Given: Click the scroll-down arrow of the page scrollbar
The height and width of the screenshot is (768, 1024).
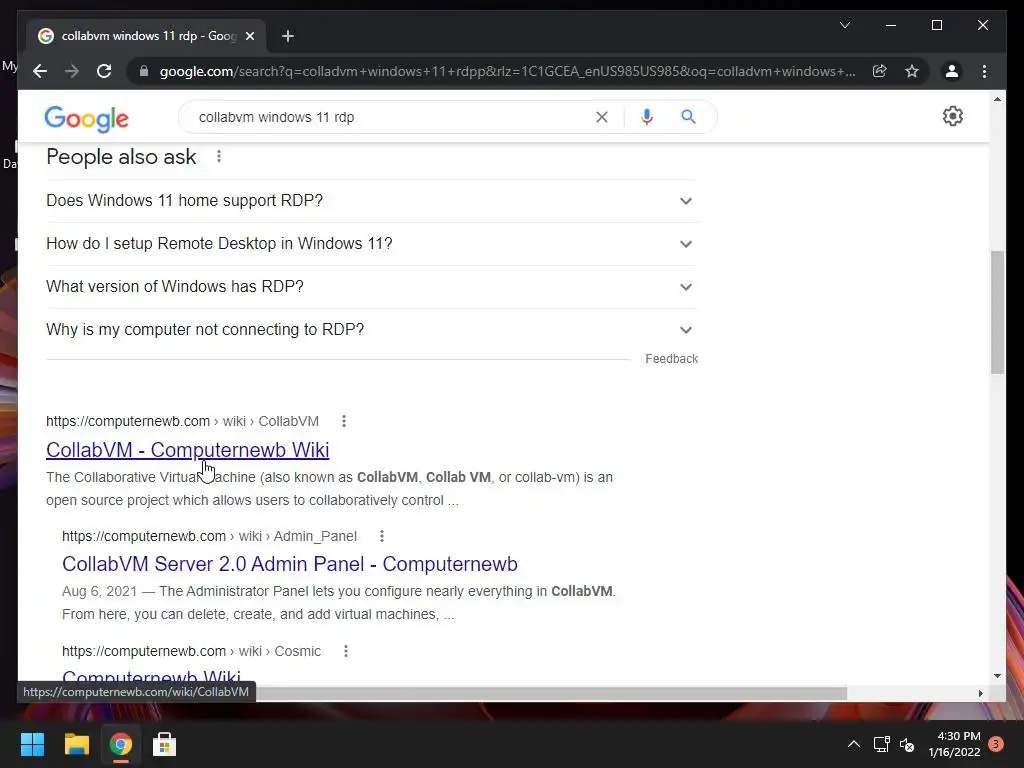Looking at the screenshot, I should pyautogui.click(x=997, y=676).
